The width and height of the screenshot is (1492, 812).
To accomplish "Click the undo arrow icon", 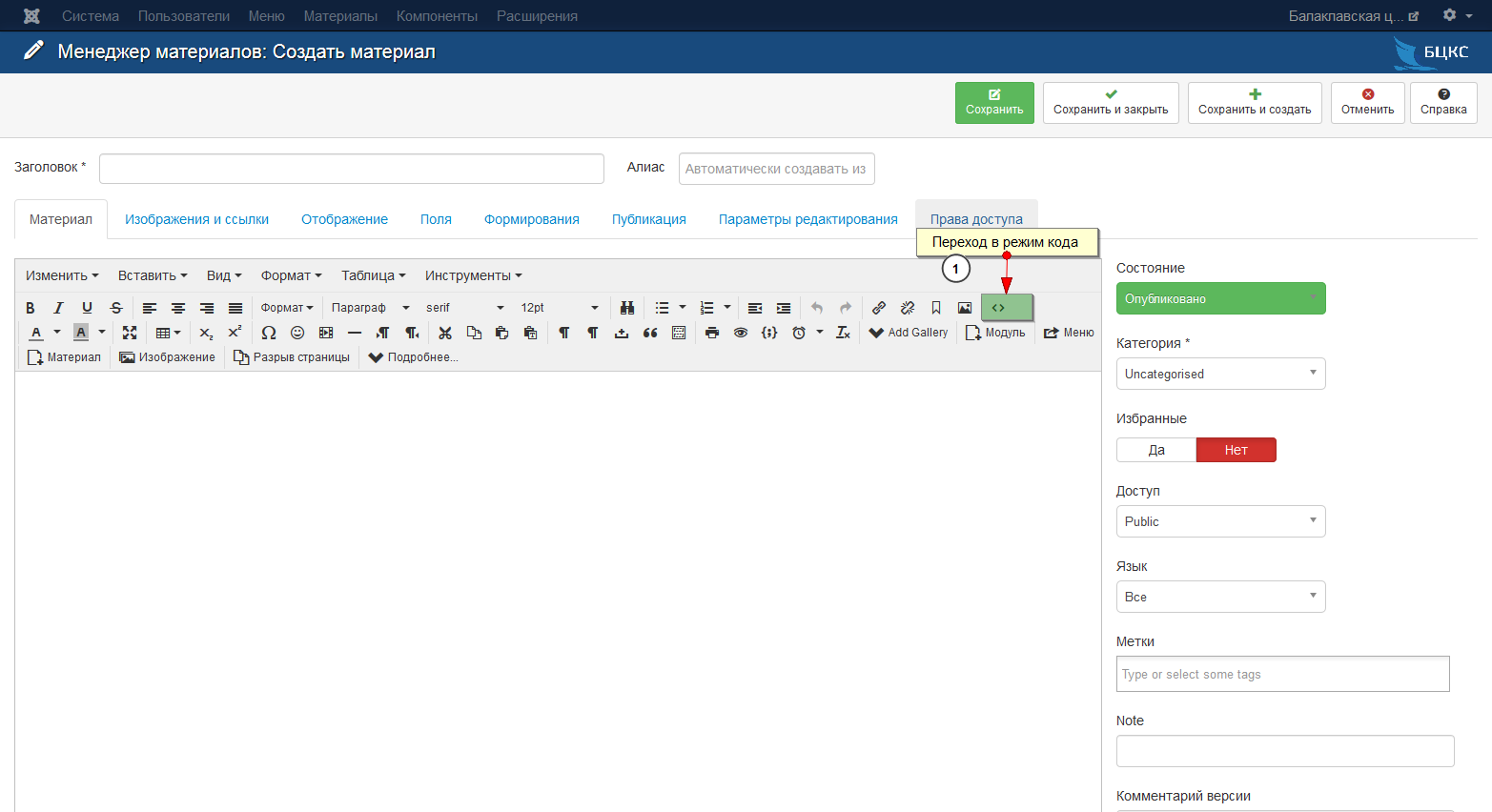I will (817, 308).
